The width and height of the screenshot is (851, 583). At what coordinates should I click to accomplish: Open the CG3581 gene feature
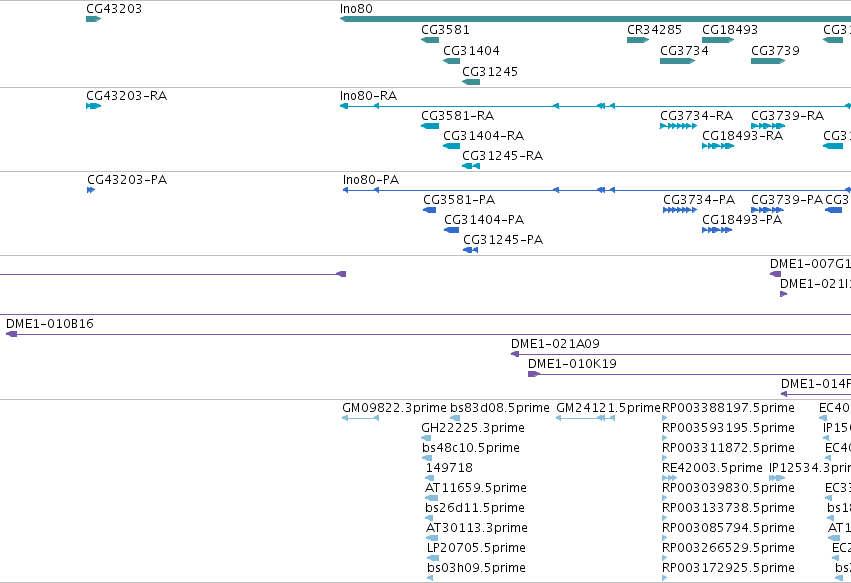click(430, 40)
